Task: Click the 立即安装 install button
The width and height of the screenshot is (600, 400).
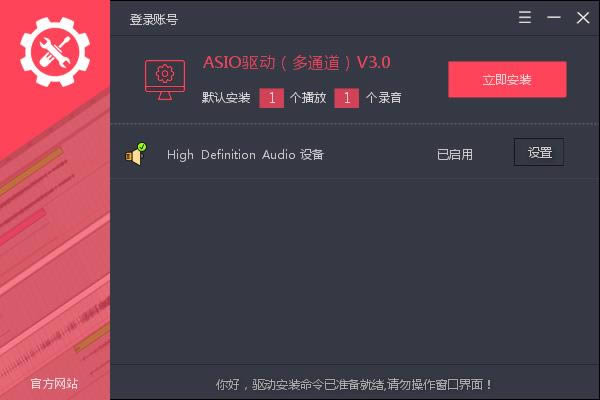Action: click(507, 80)
